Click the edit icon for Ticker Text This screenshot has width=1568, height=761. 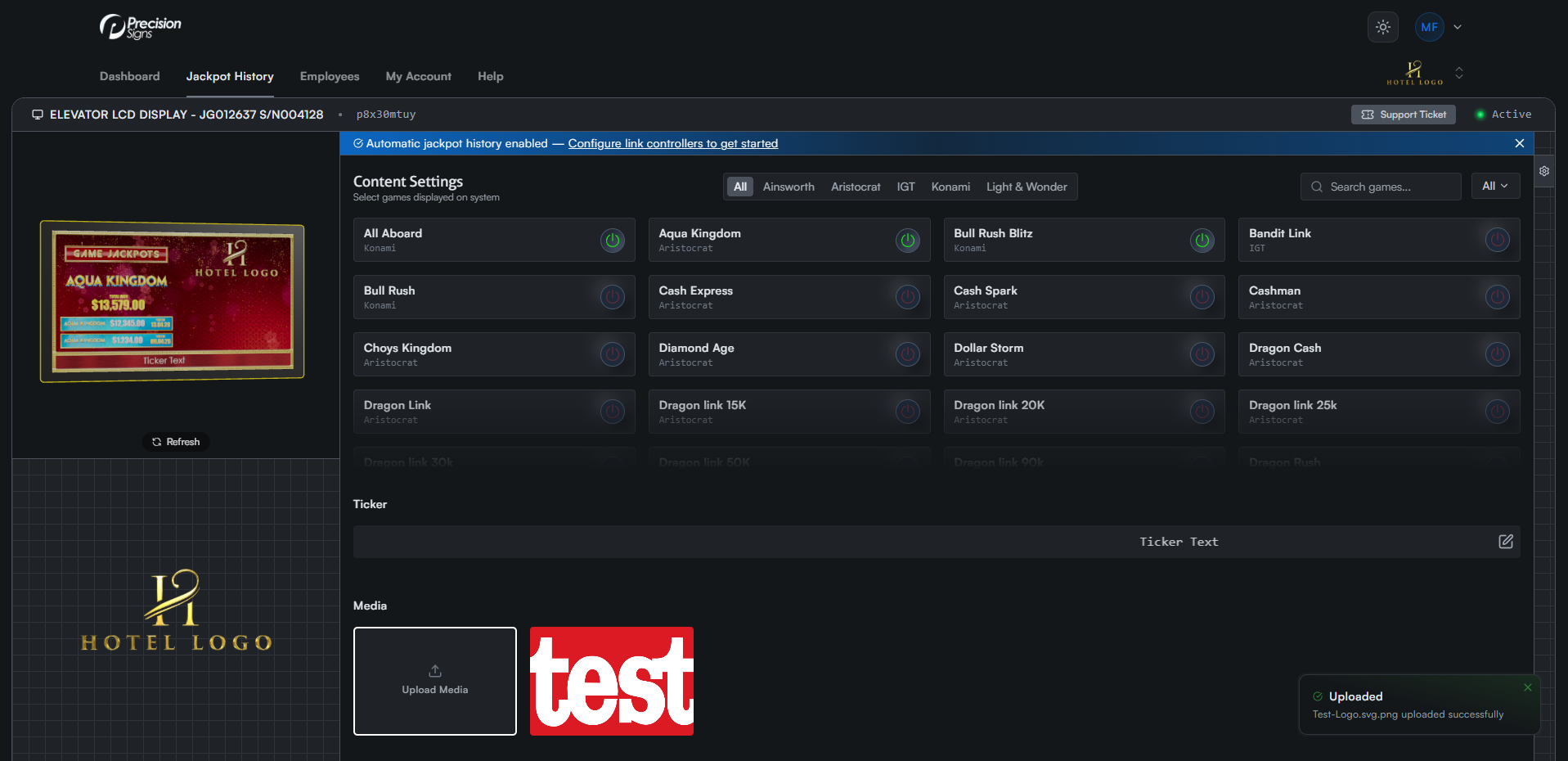1505,542
